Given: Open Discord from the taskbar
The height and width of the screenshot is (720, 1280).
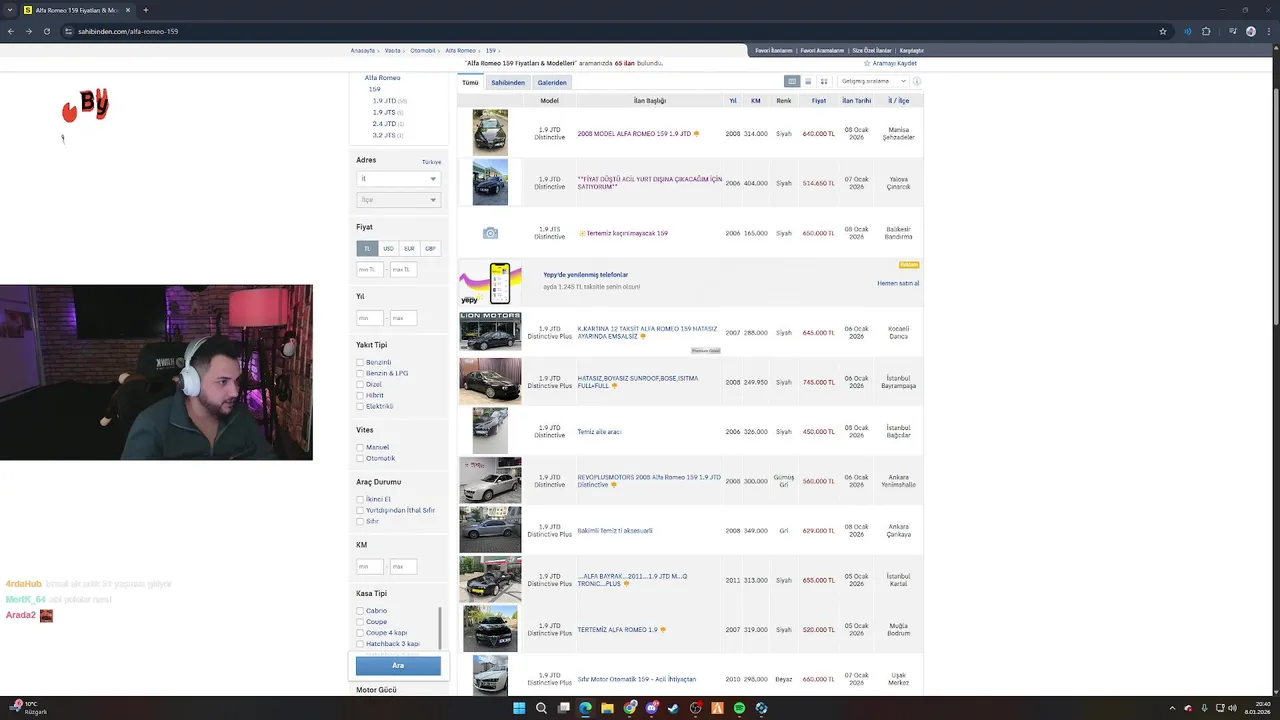Looking at the screenshot, I should (x=651, y=708).
